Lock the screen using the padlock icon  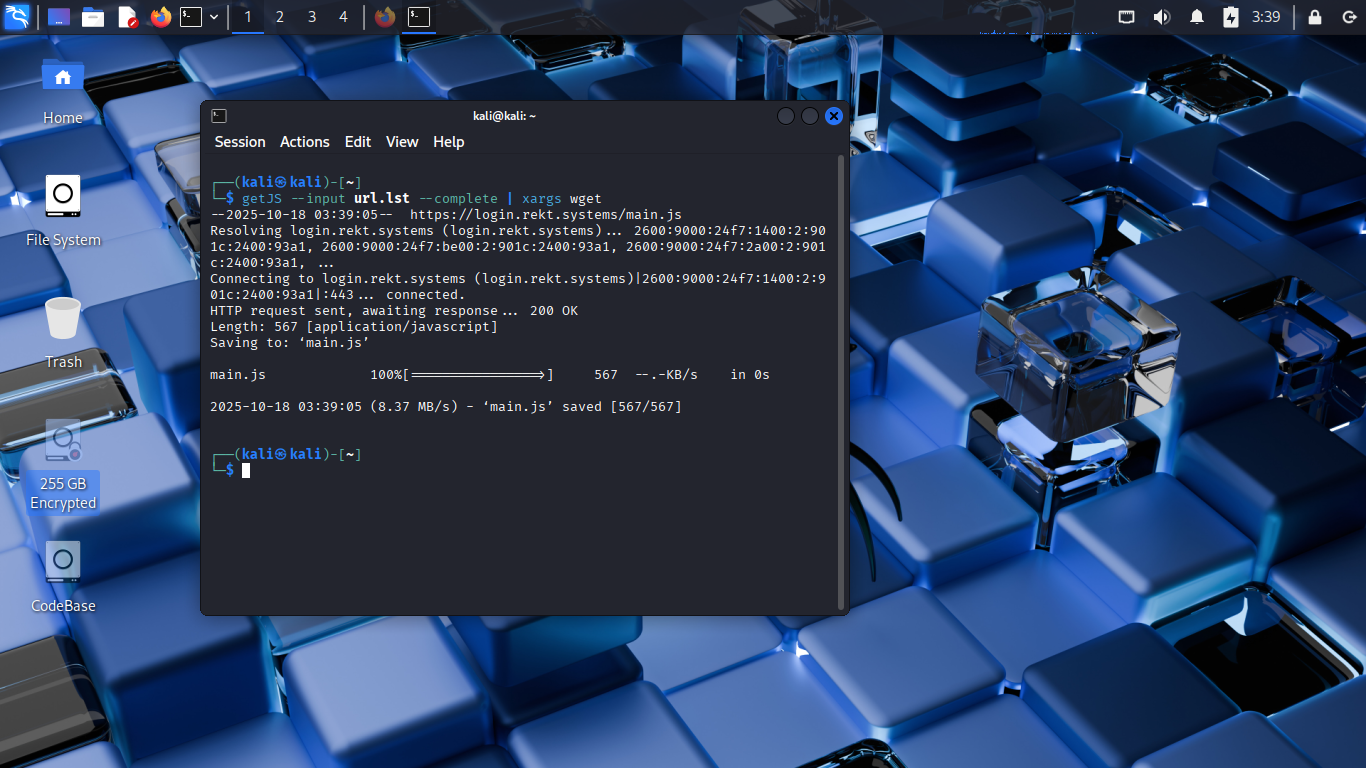pyautogui.click(x=1315, y=17)
